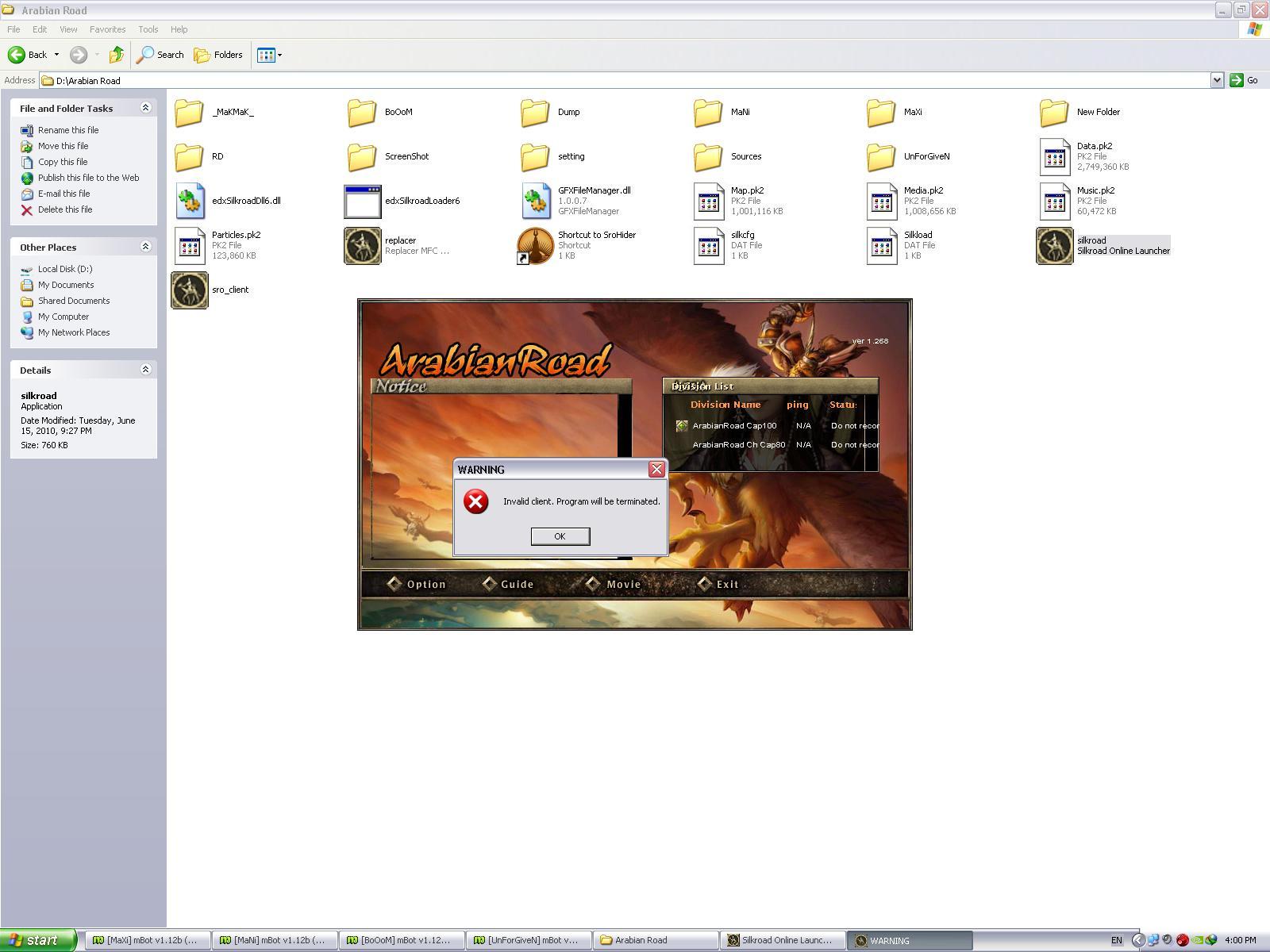This screenshot has width=1270, height=952.
Task: Switch to [MaXi] mBot taskbar button
Action: click(x=148, y=940)
